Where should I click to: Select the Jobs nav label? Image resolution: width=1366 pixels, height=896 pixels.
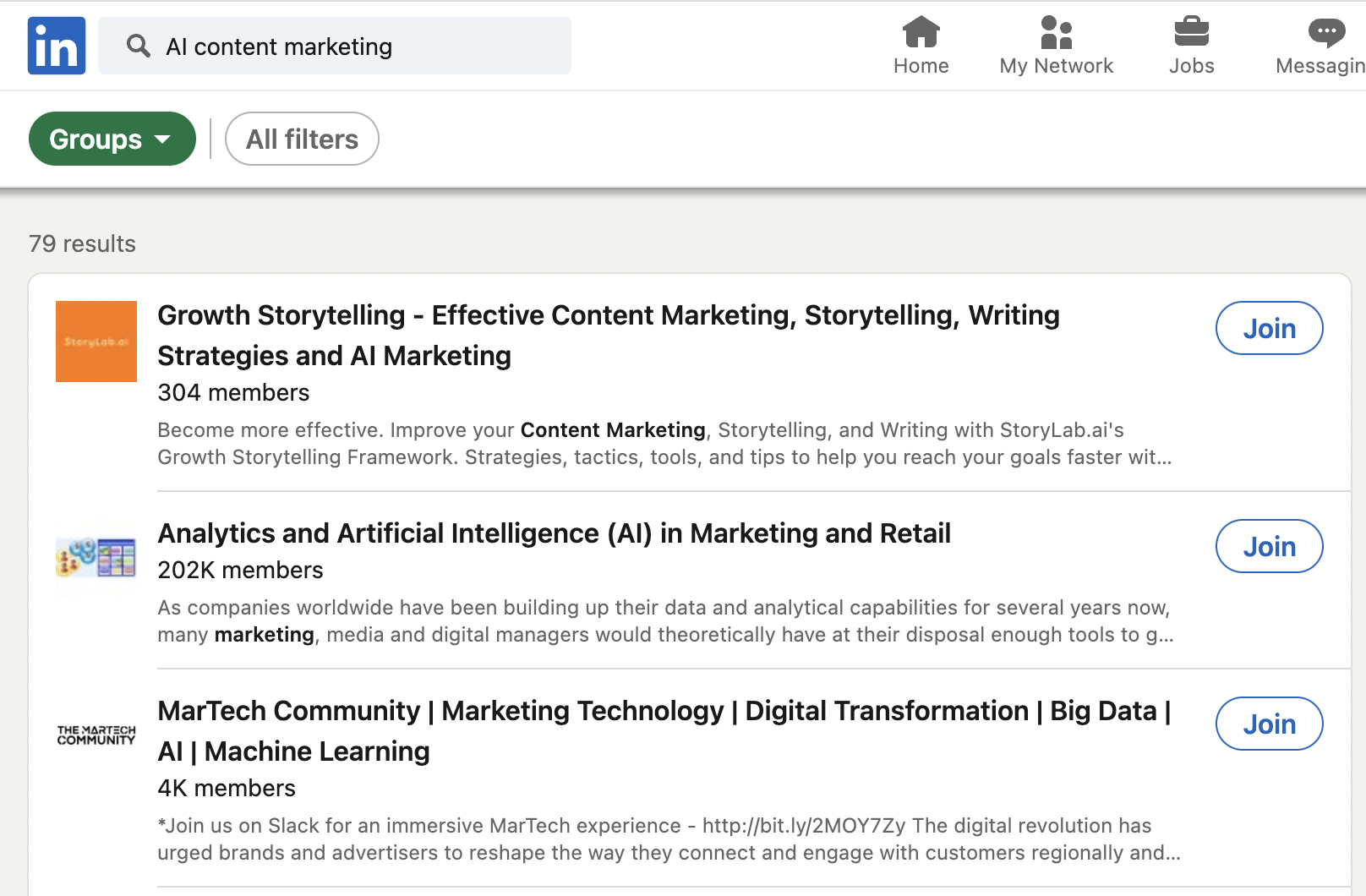pyautogui.click(x=1191, y=66)
